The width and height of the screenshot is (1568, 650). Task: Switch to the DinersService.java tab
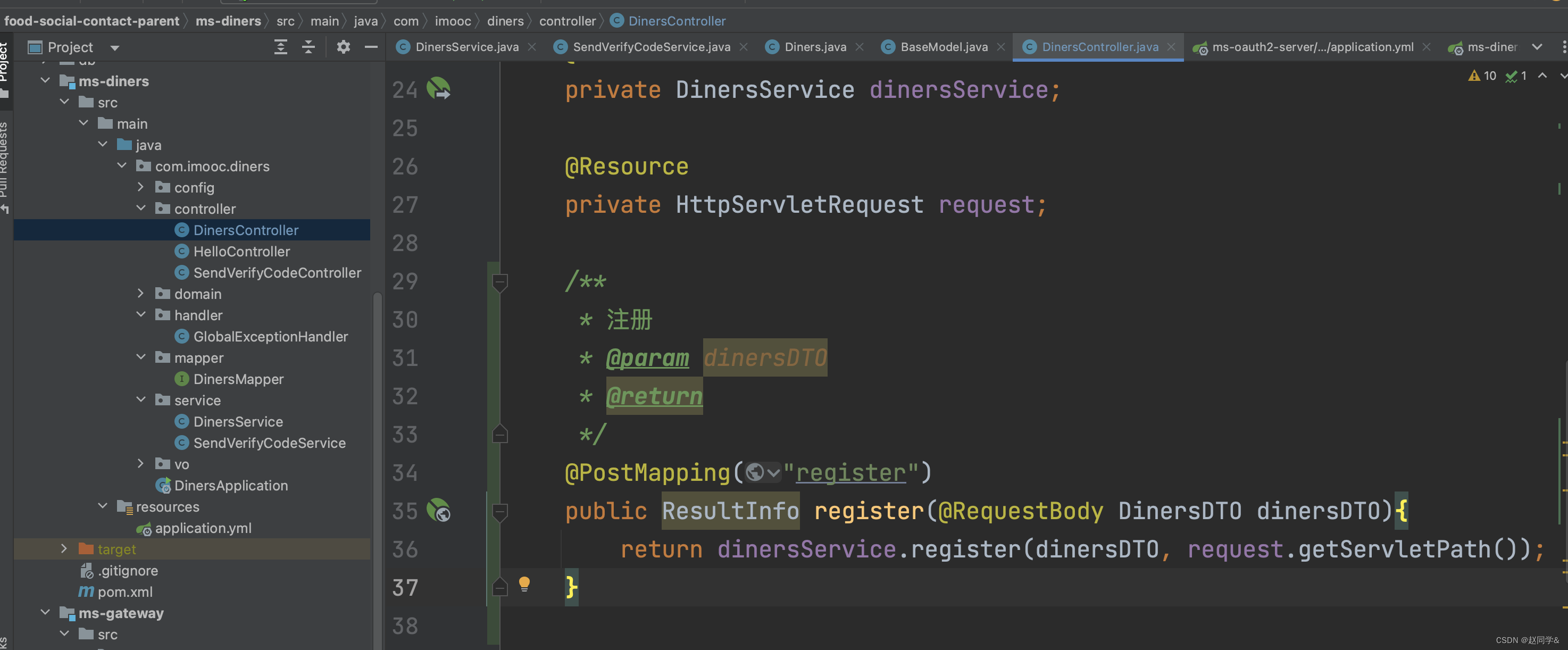[x=466, y=47]
